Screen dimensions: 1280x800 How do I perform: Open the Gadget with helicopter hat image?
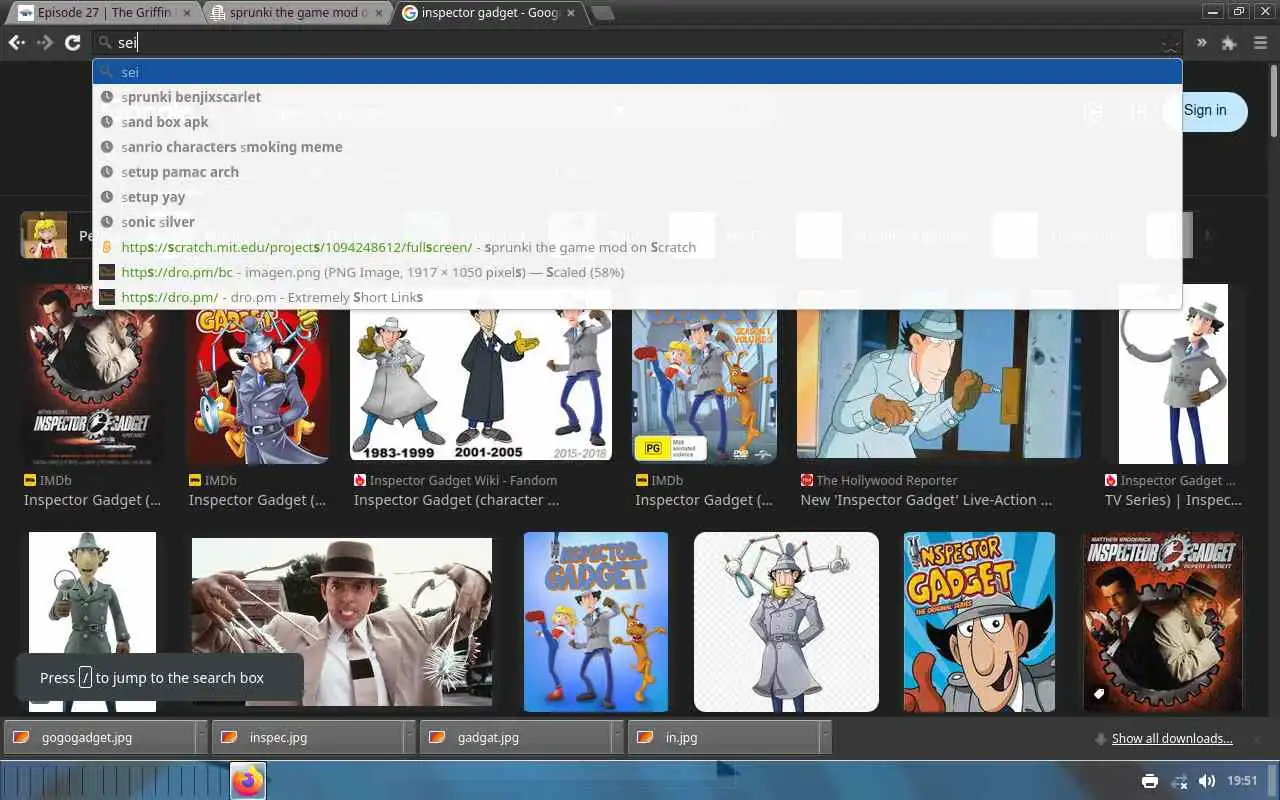pyautogui.click(x=786, y=622)
